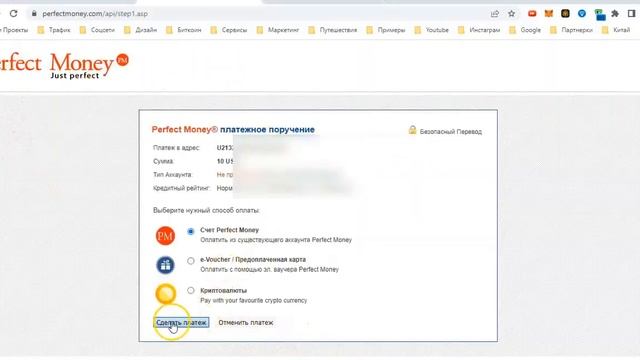The height and width of the screenshot is (360, 640).
Task: Click 'Выберите нужный способ оплаты' text
Action: [206, 211]
